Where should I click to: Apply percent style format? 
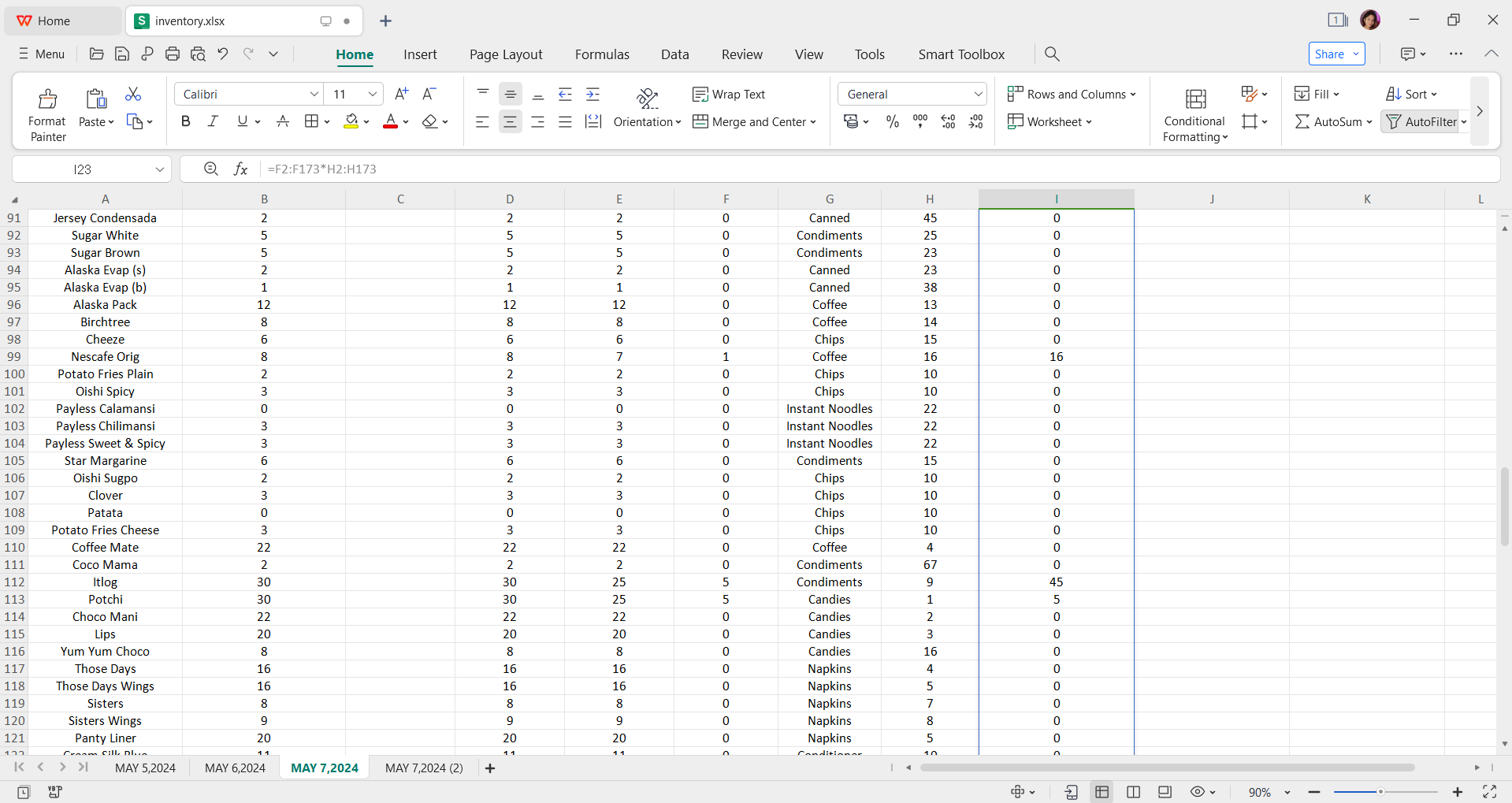coord(892,121)
